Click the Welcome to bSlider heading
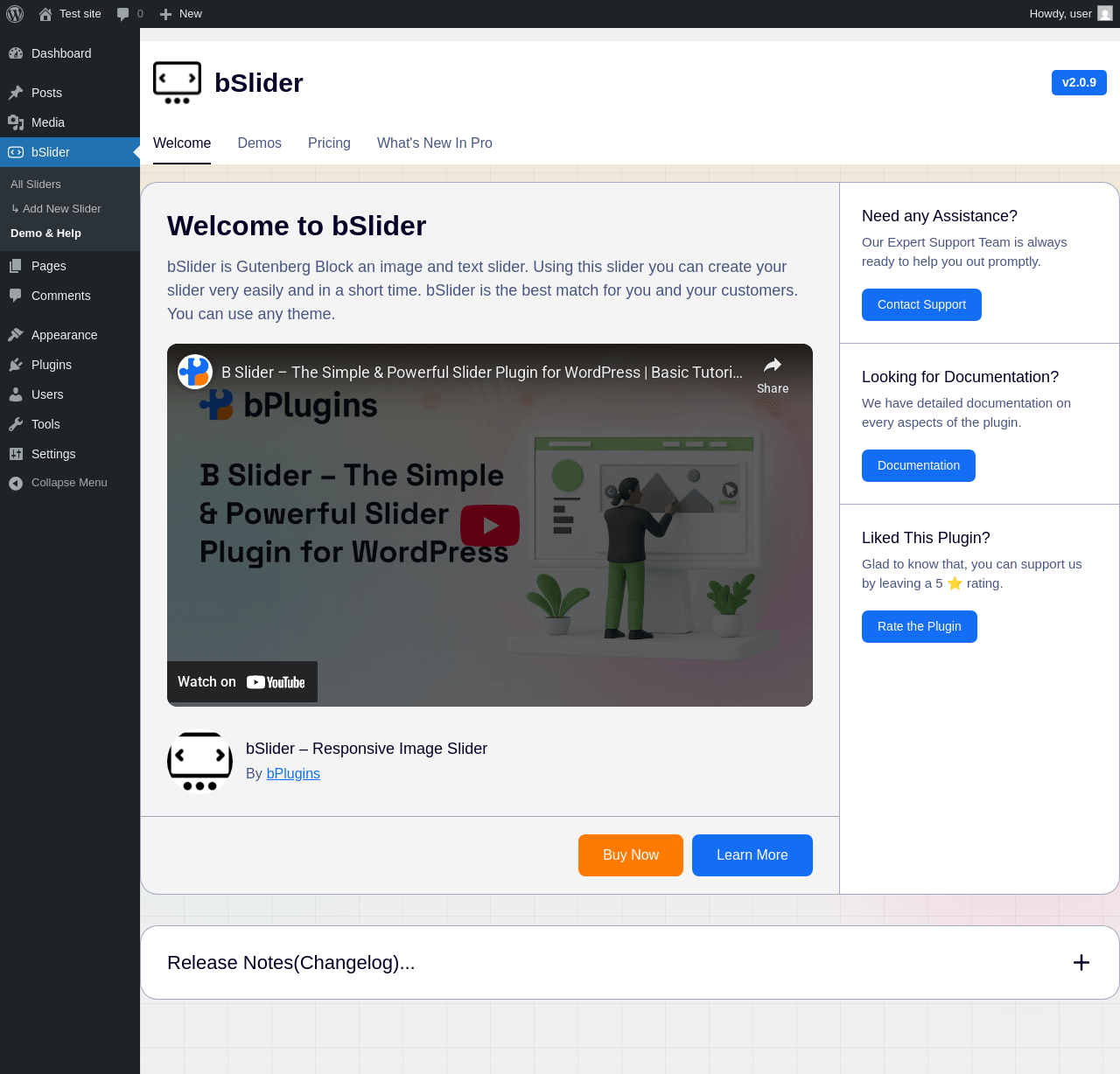This screenshot has width=1120, height=1074. click(x=297, y=226)
